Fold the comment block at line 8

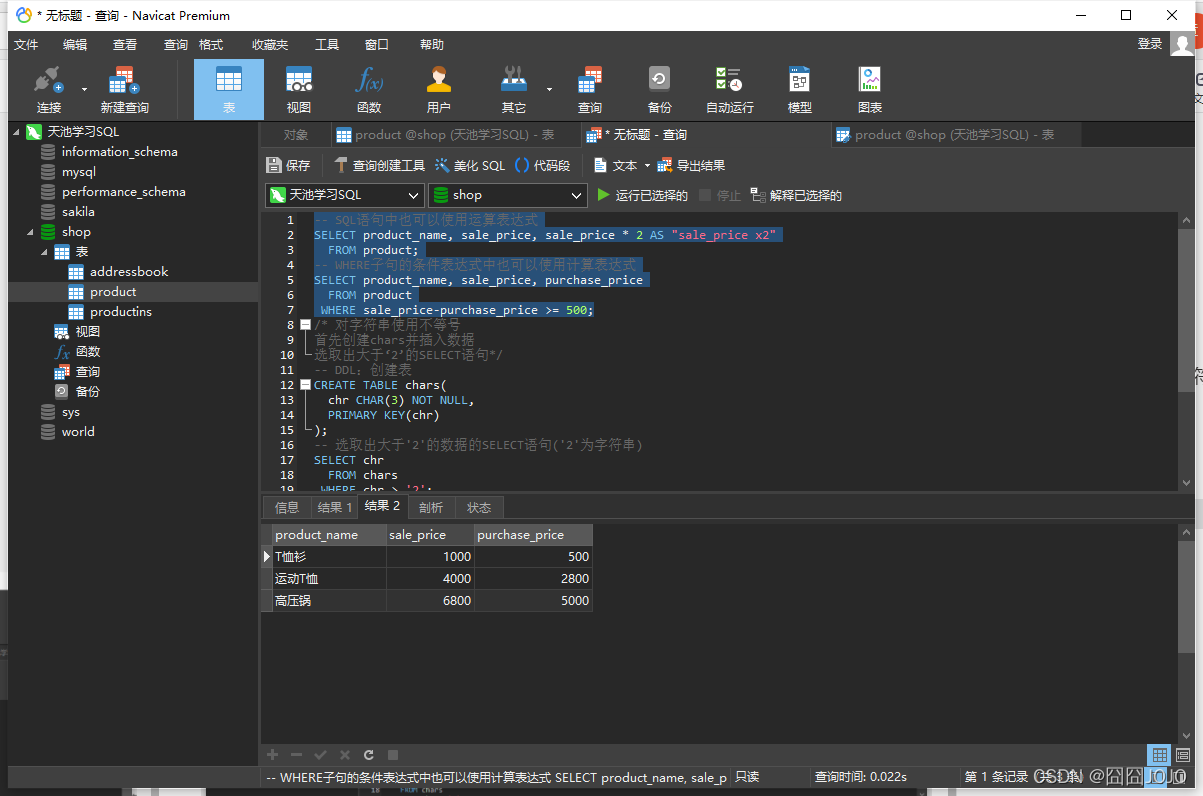pos(305,325)
